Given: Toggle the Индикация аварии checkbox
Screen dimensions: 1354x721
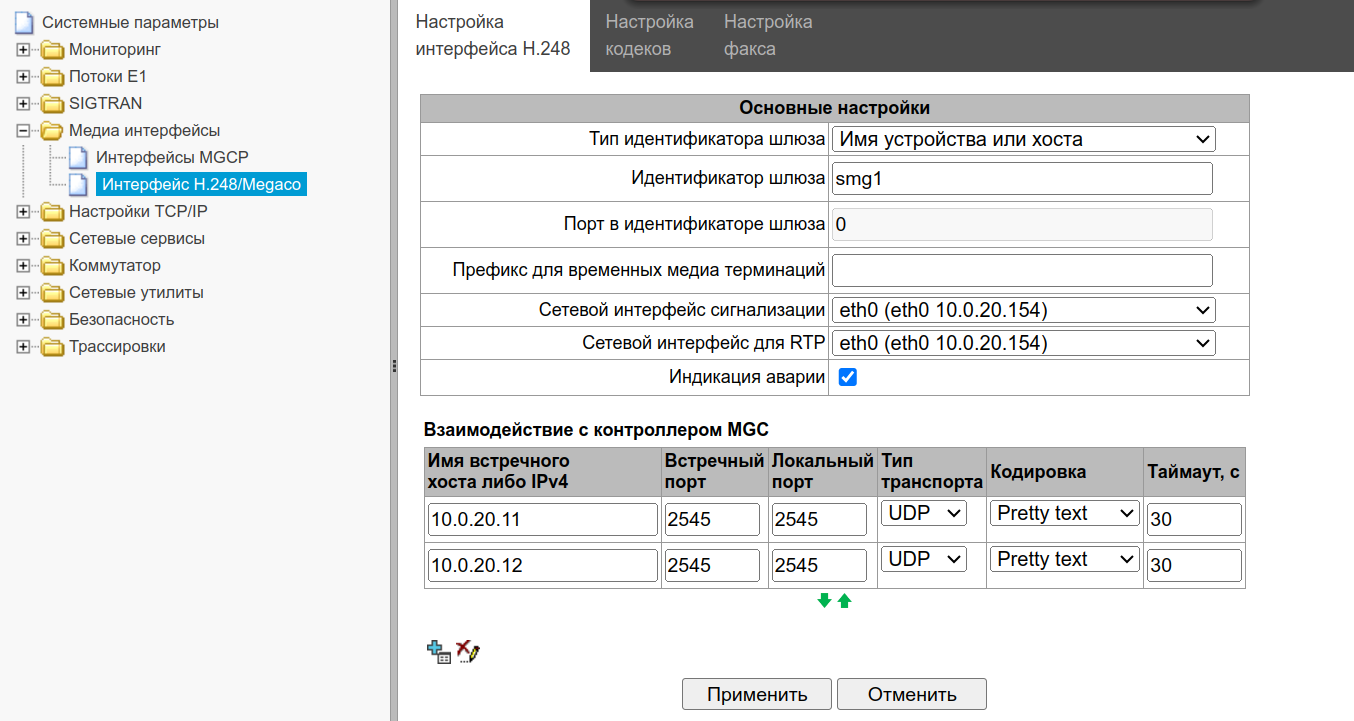Looking at the screenshot, I should (x=848, y=377).
